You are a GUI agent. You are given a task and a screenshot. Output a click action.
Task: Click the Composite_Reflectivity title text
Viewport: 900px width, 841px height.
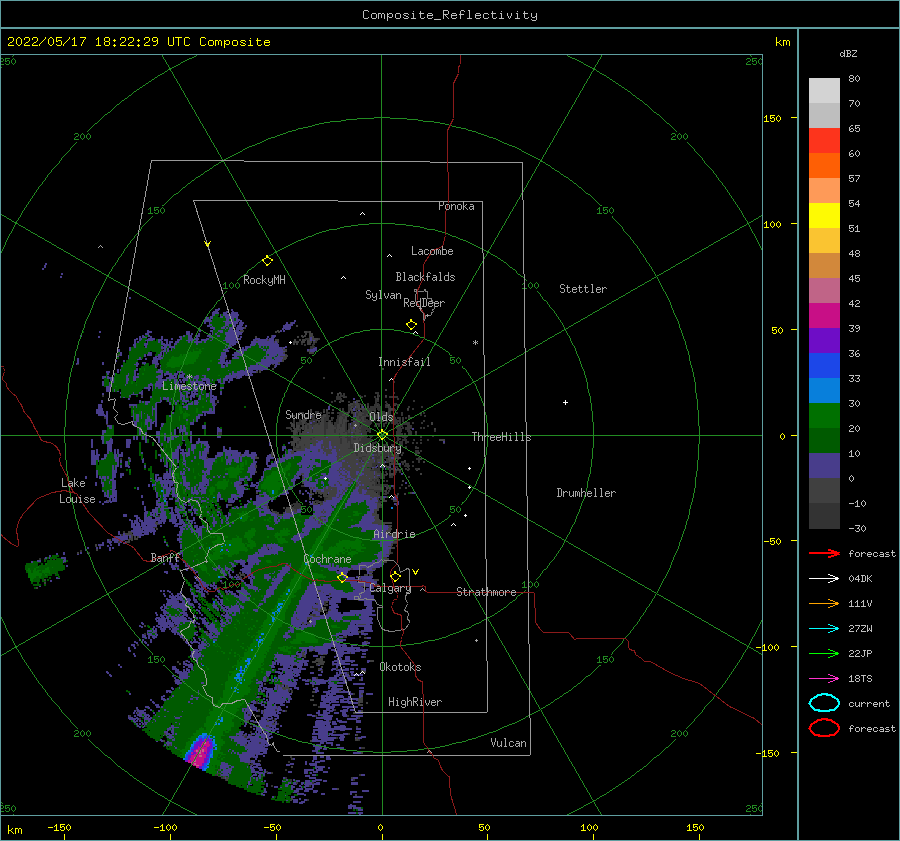(x=450, y=15)
